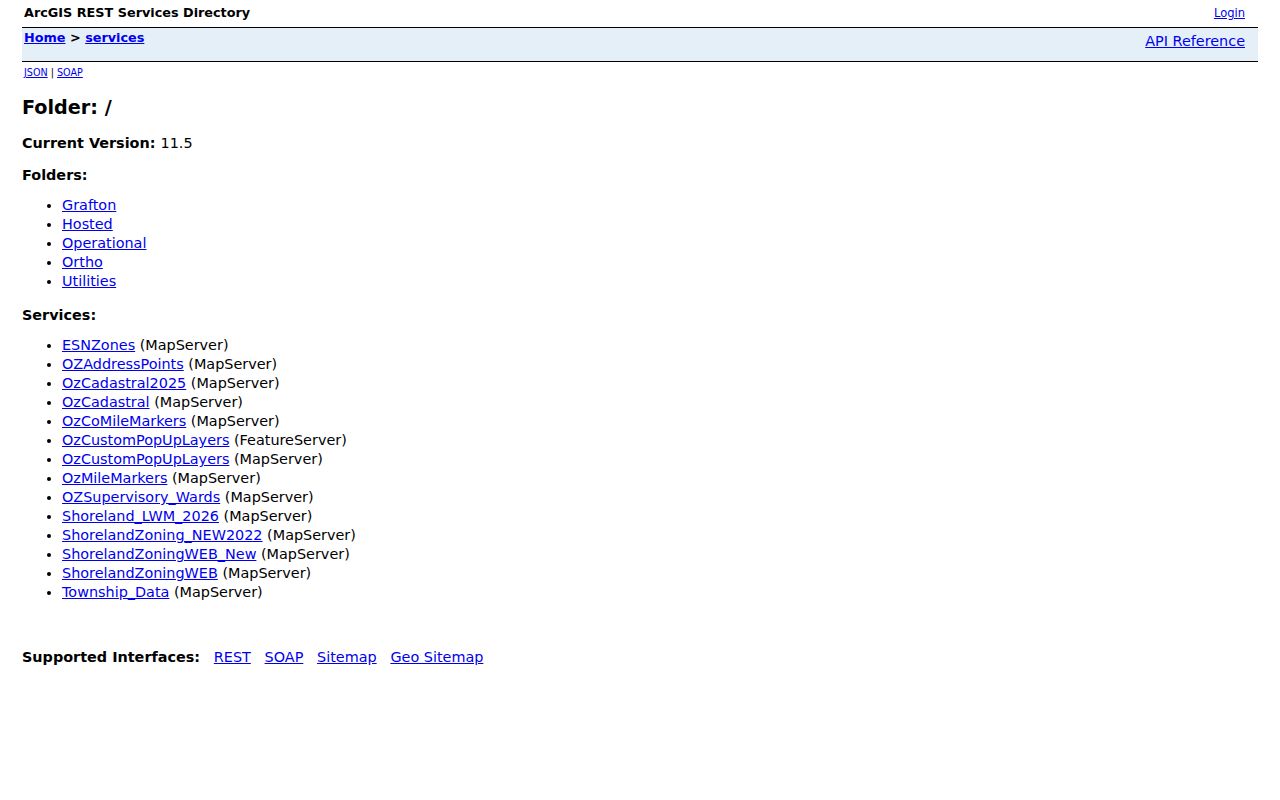Open the OzCoMileMarkers service
This screenshot has width=1280, height=800.
[x=124, y=421]
